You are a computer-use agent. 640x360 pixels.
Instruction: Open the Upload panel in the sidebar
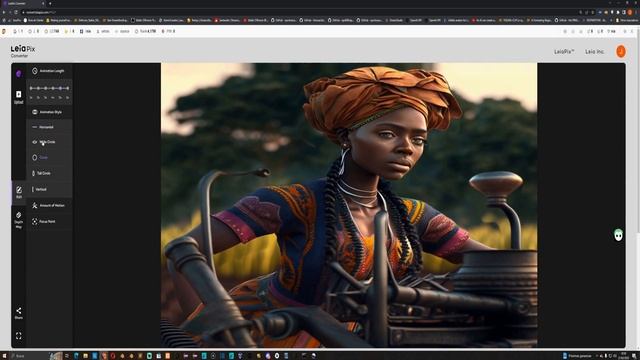(18, 97)
